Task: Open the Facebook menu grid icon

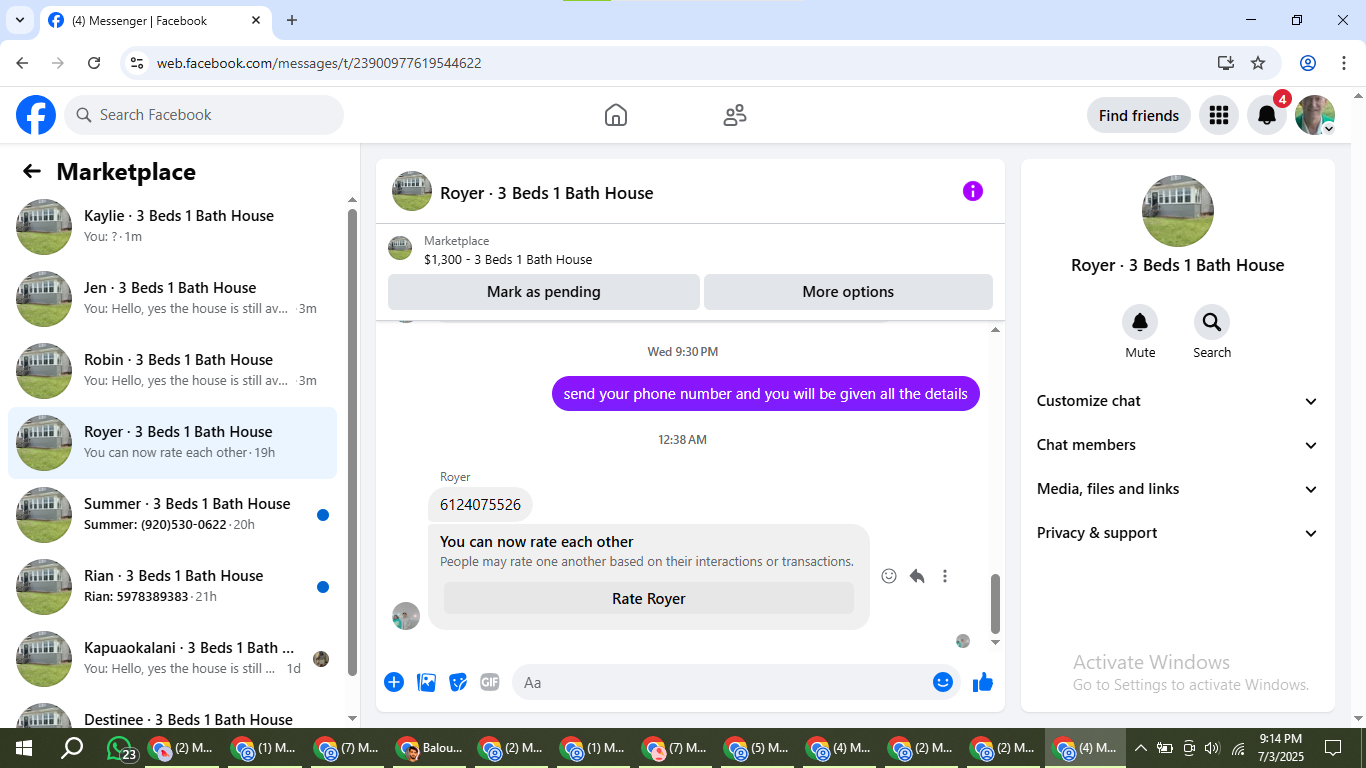Action: (x=1218, y=115)
